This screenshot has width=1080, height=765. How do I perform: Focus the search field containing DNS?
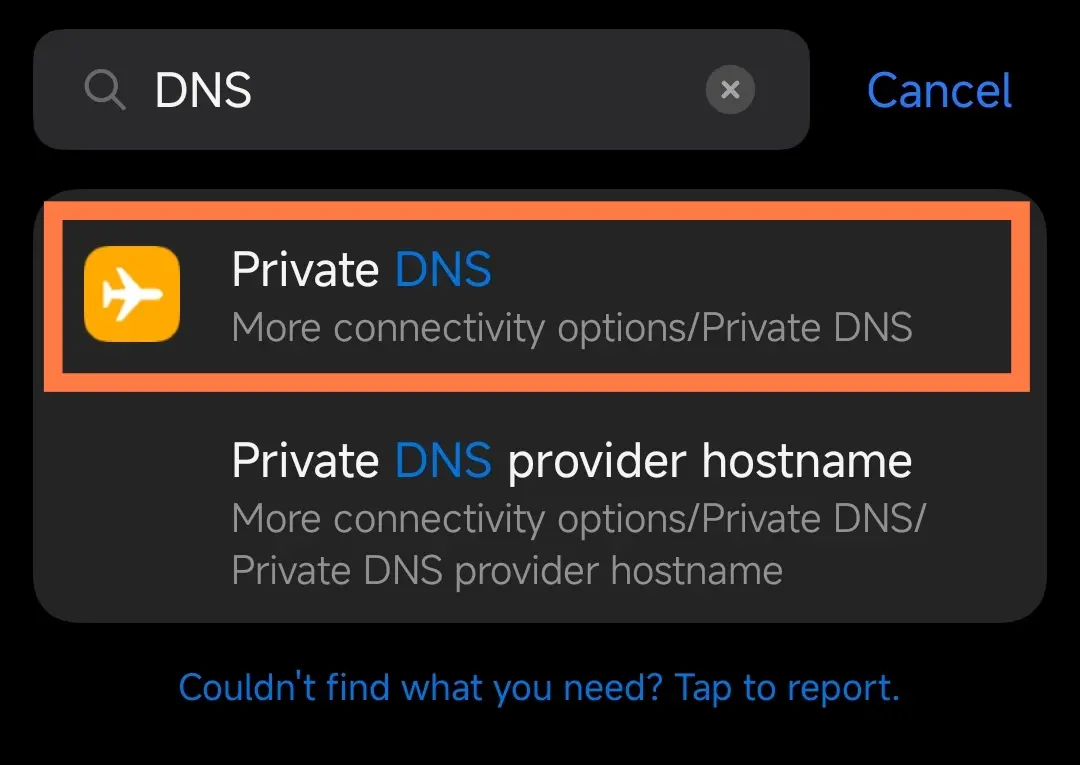(x=421, y=90)
